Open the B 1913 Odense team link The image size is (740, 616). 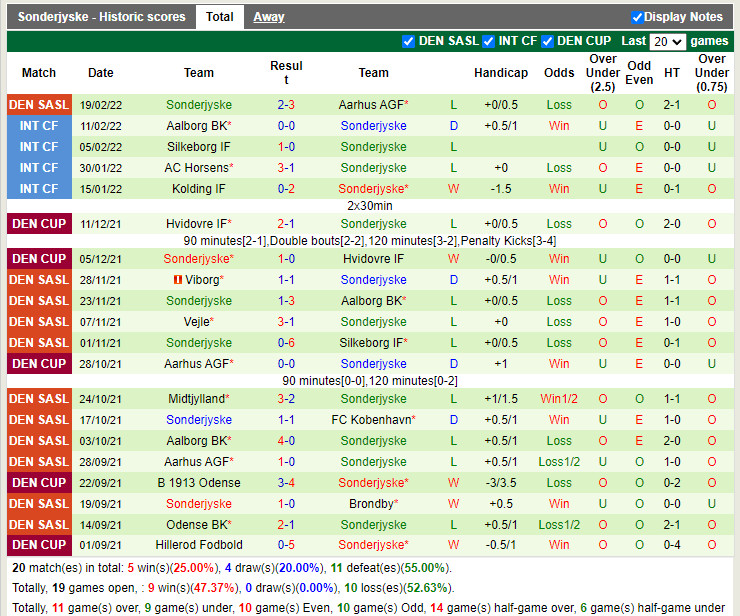point(199,483)
